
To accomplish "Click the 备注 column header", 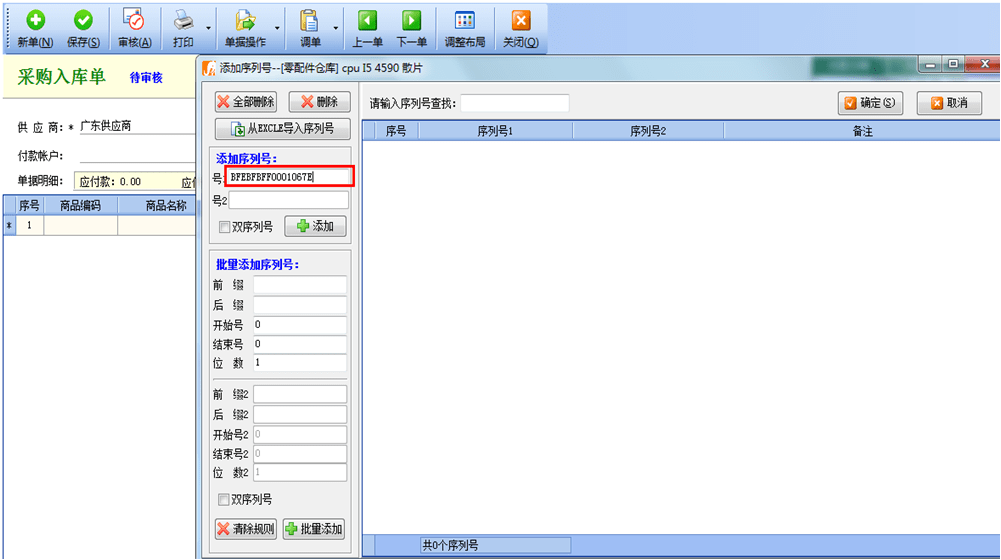I will (x=862, y=131).
